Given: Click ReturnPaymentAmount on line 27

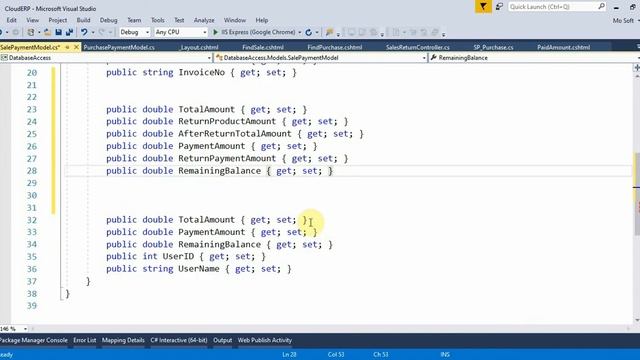Looking at the screenshot, I should click(227, 158).
